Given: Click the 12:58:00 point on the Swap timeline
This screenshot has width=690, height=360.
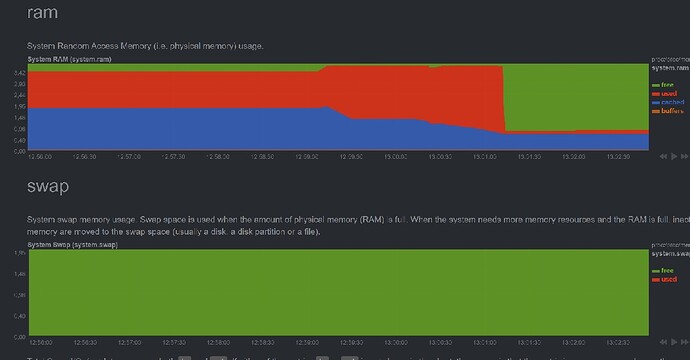Looking at the screenshot, I should pyautogui.click(x=218, y=342).
